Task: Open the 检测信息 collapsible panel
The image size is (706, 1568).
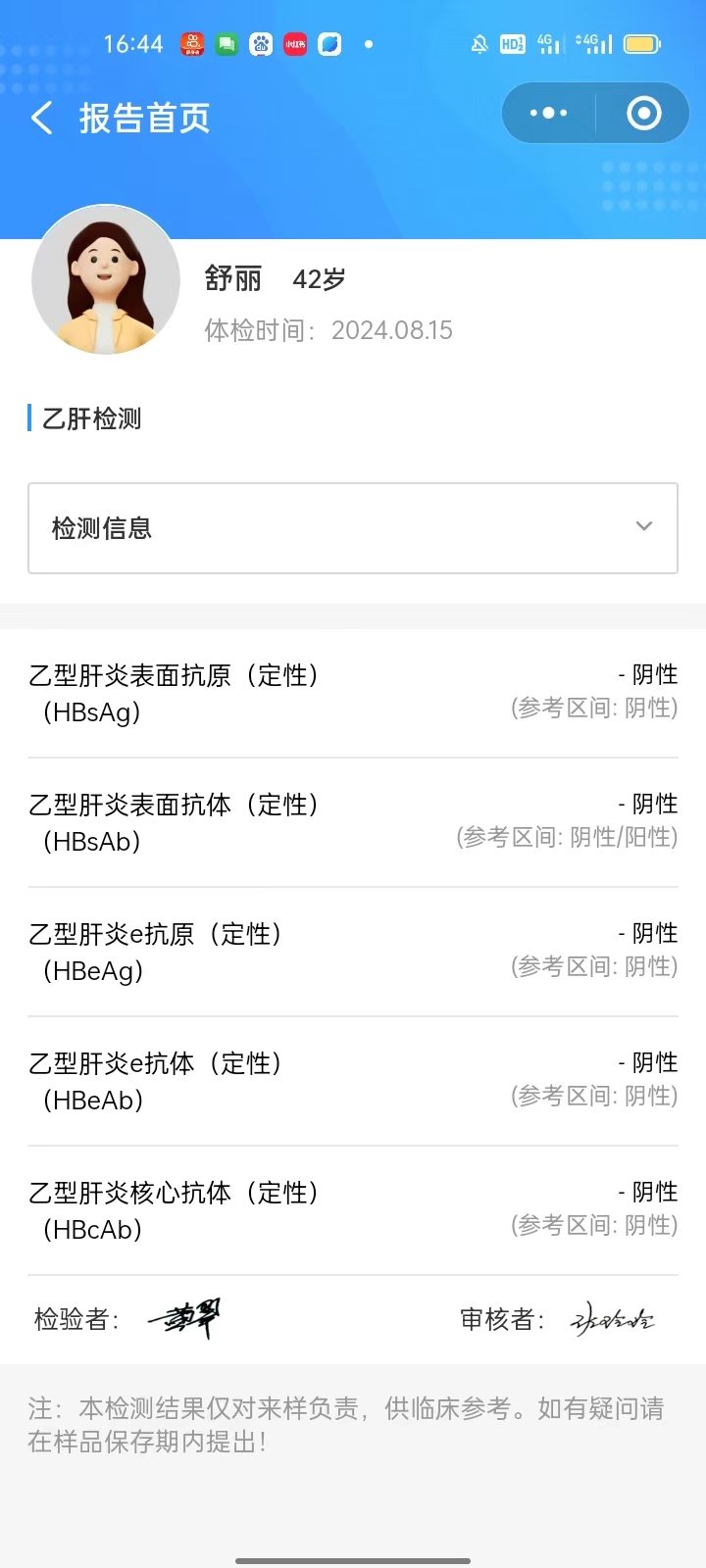Action: click(x=353, y=528)
